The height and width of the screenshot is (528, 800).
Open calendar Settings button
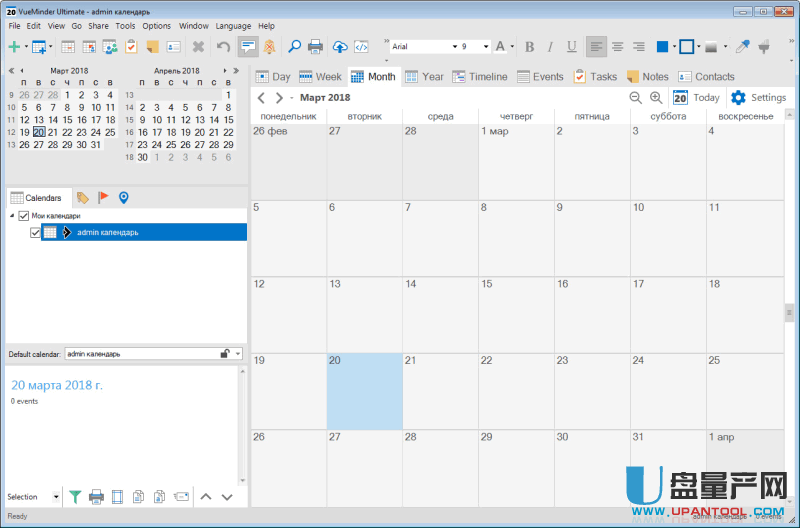pos(758,98)
